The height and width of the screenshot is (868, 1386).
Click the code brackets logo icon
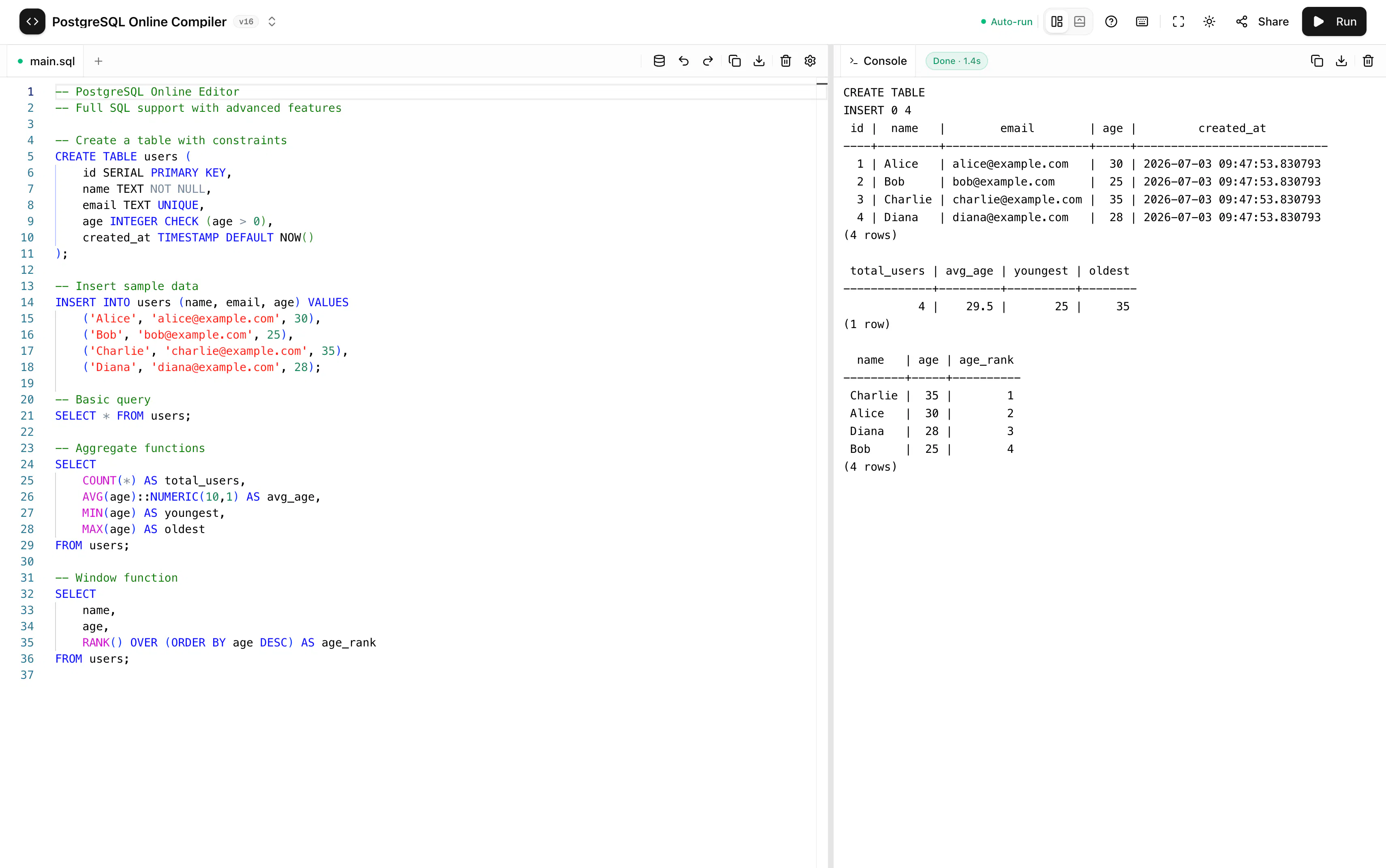[x=32, y=22]
